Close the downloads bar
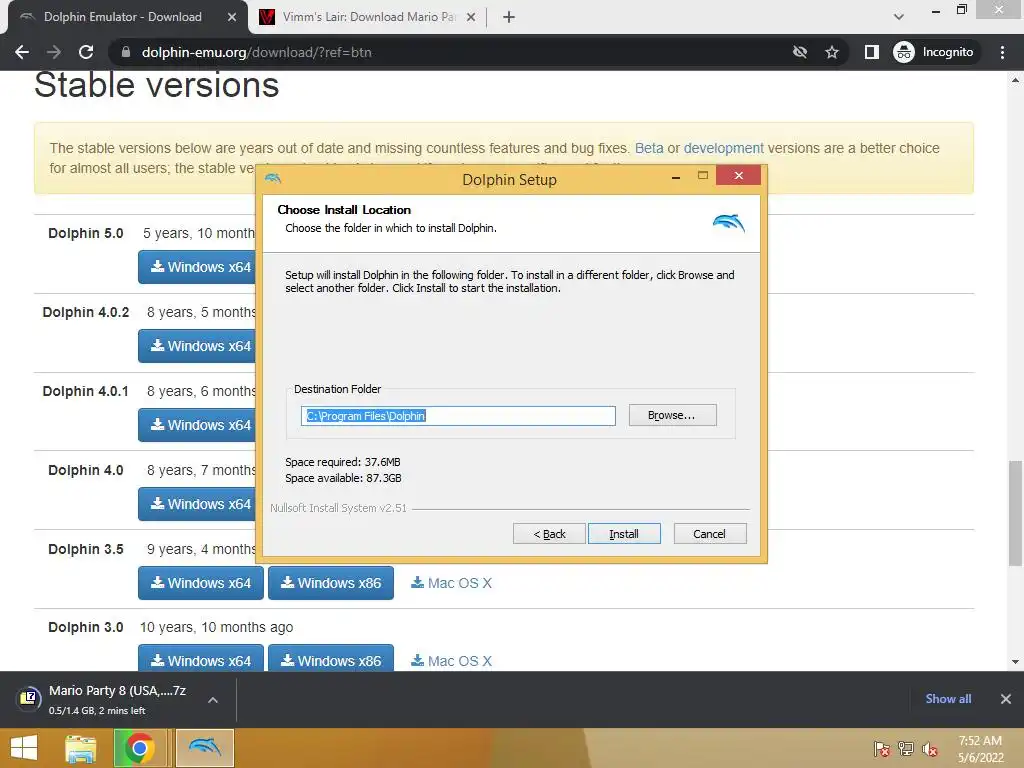Screen dimensions: 1024x768 click(1006, 699)
